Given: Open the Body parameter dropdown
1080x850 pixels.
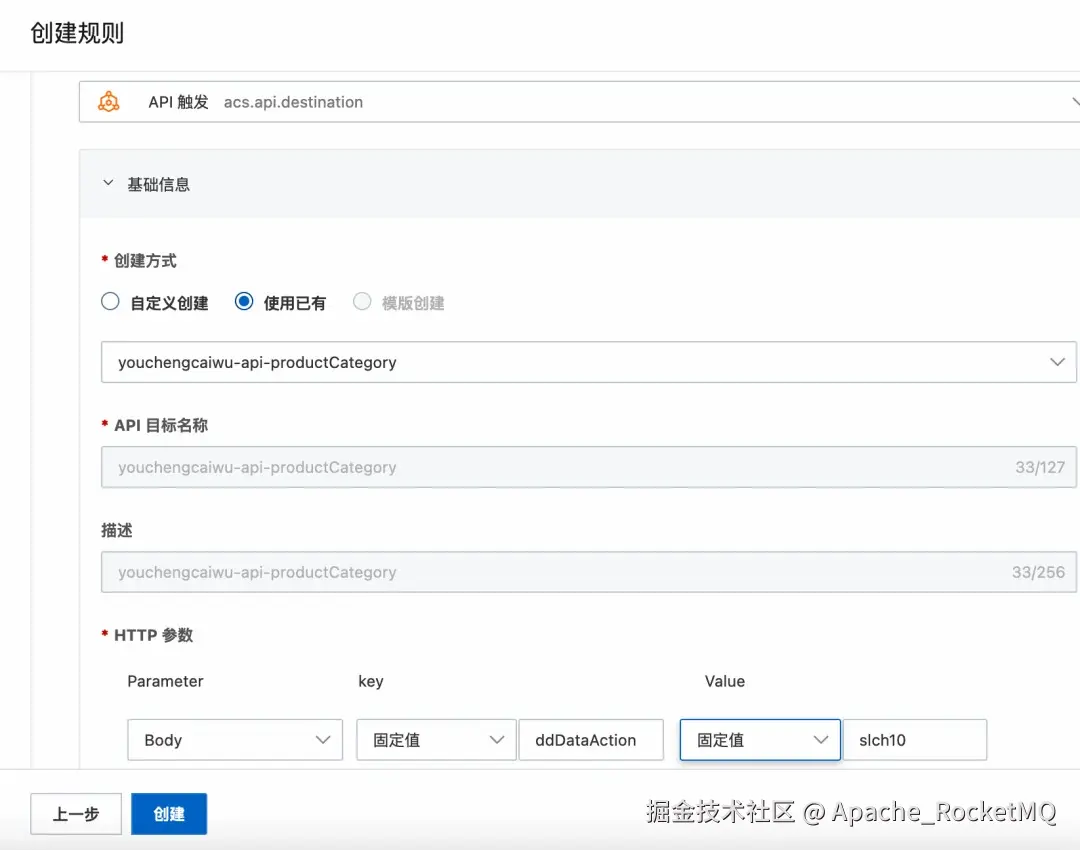Looking at the screenshot, I should click(x=235, y=740).
